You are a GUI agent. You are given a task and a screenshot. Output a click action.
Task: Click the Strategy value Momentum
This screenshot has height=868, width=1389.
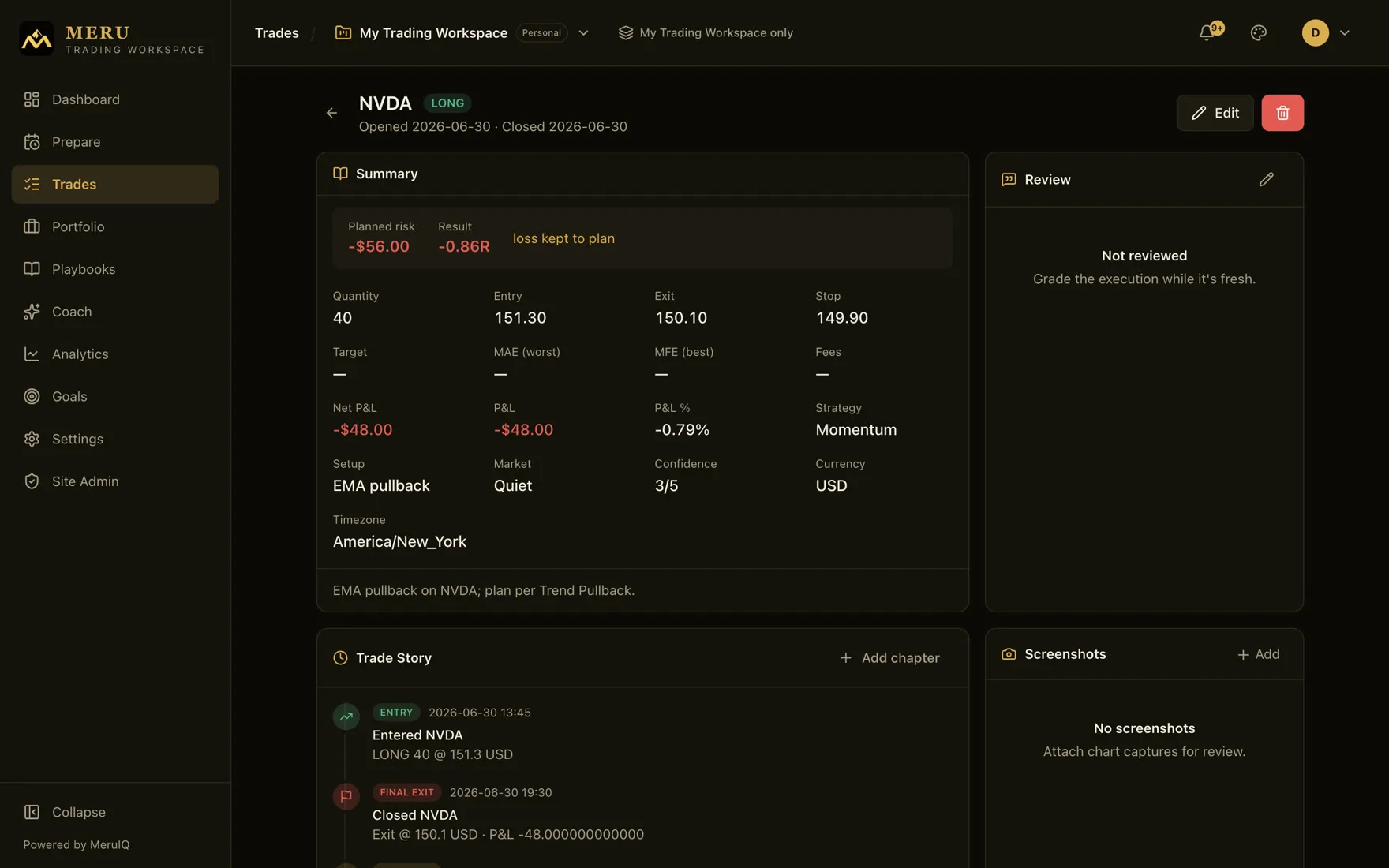855,430
